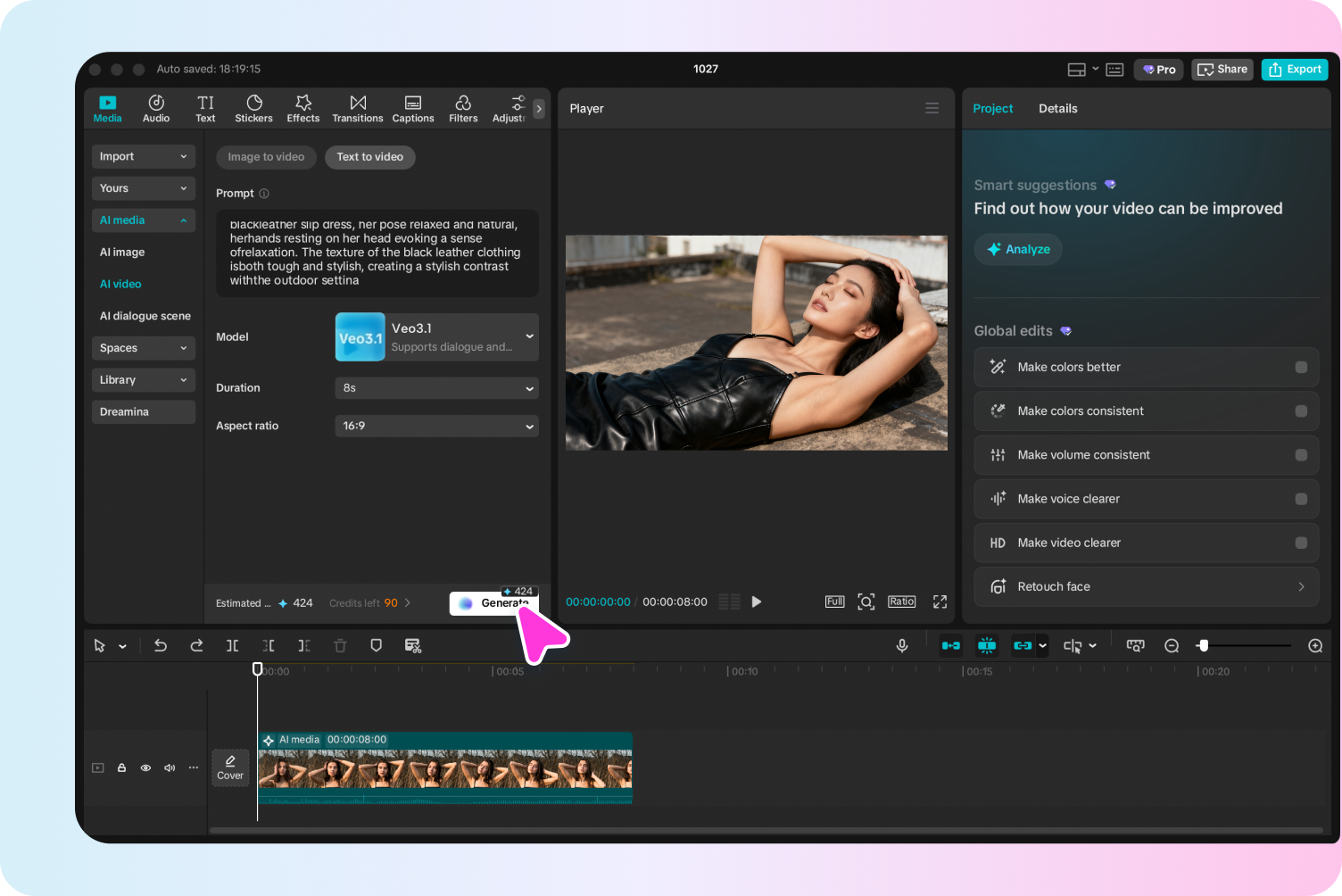
Task: Click the Export button
Action: [x=1295, y=69]
